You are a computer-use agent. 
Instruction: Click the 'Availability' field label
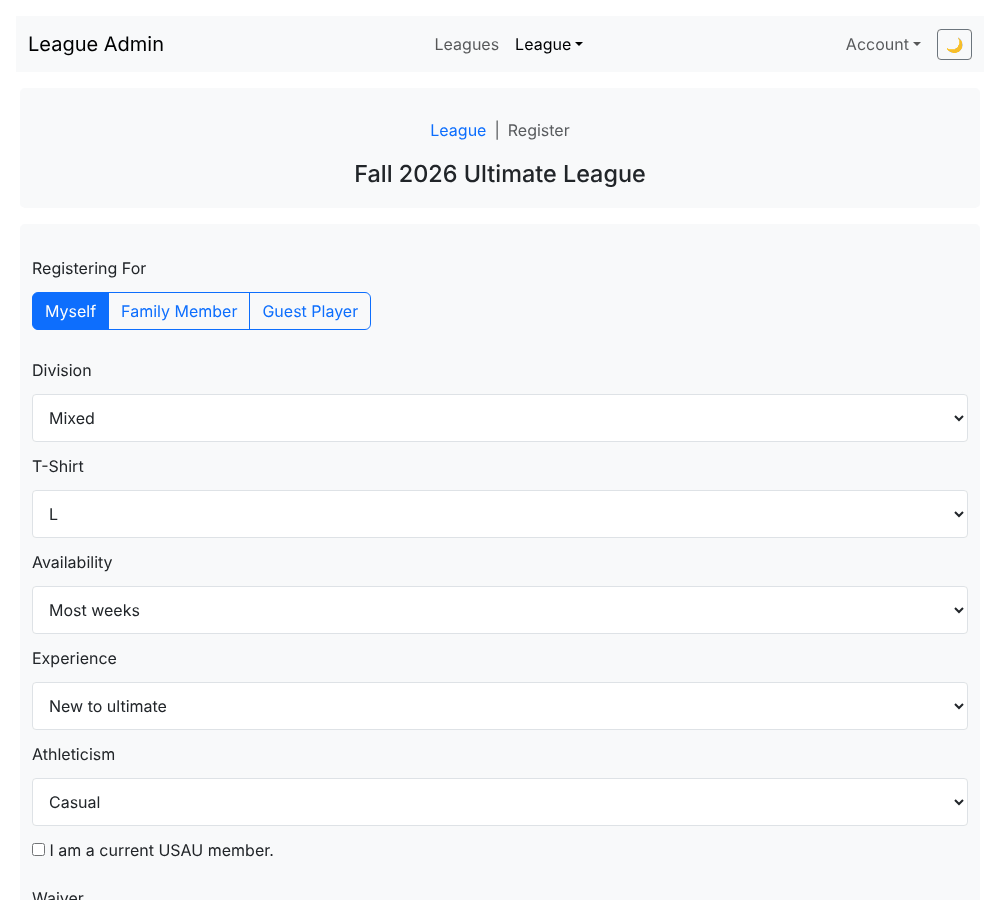[x=72, y=563]
